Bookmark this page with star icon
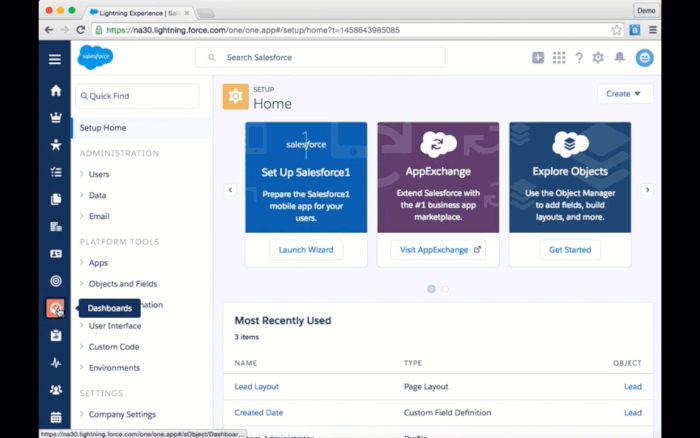Image resolution: width=700 pixels, height=438 pixels. (617, 30)
